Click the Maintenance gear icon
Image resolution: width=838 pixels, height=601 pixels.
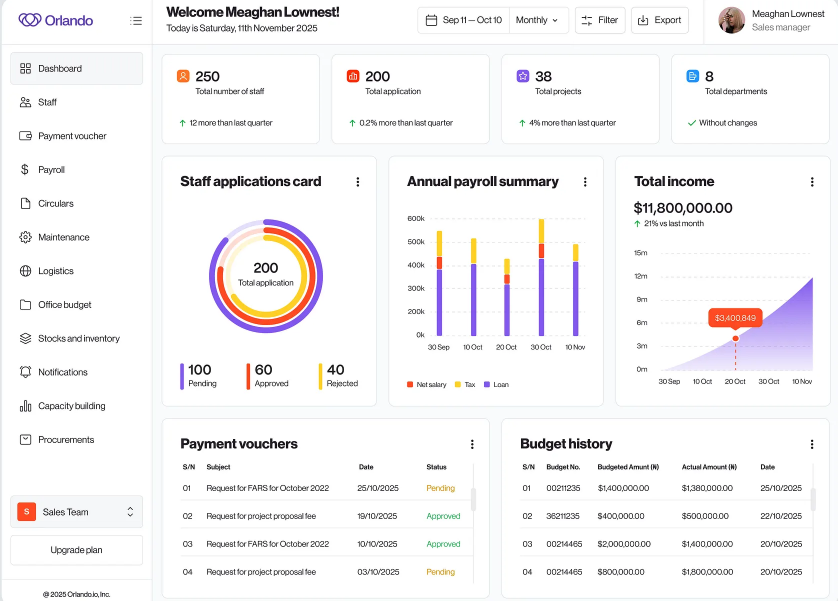click(x=25, y=237)
